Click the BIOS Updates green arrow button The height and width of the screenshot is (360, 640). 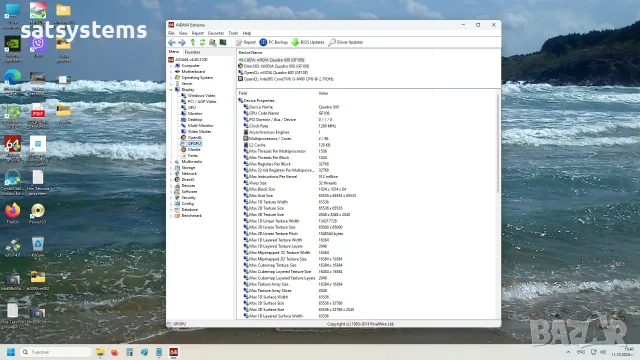coord(308,42)
